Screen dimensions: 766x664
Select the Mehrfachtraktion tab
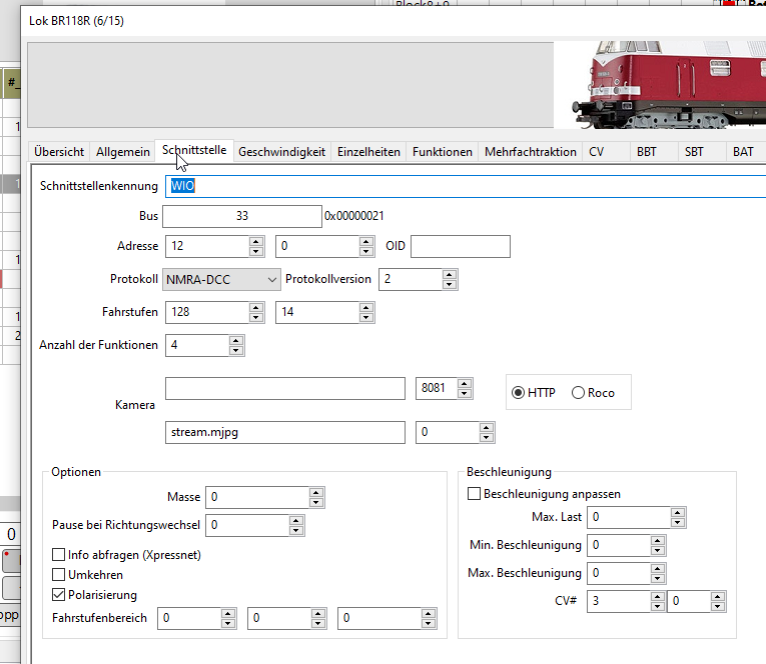pyautogui.click(x=530, y=152)
